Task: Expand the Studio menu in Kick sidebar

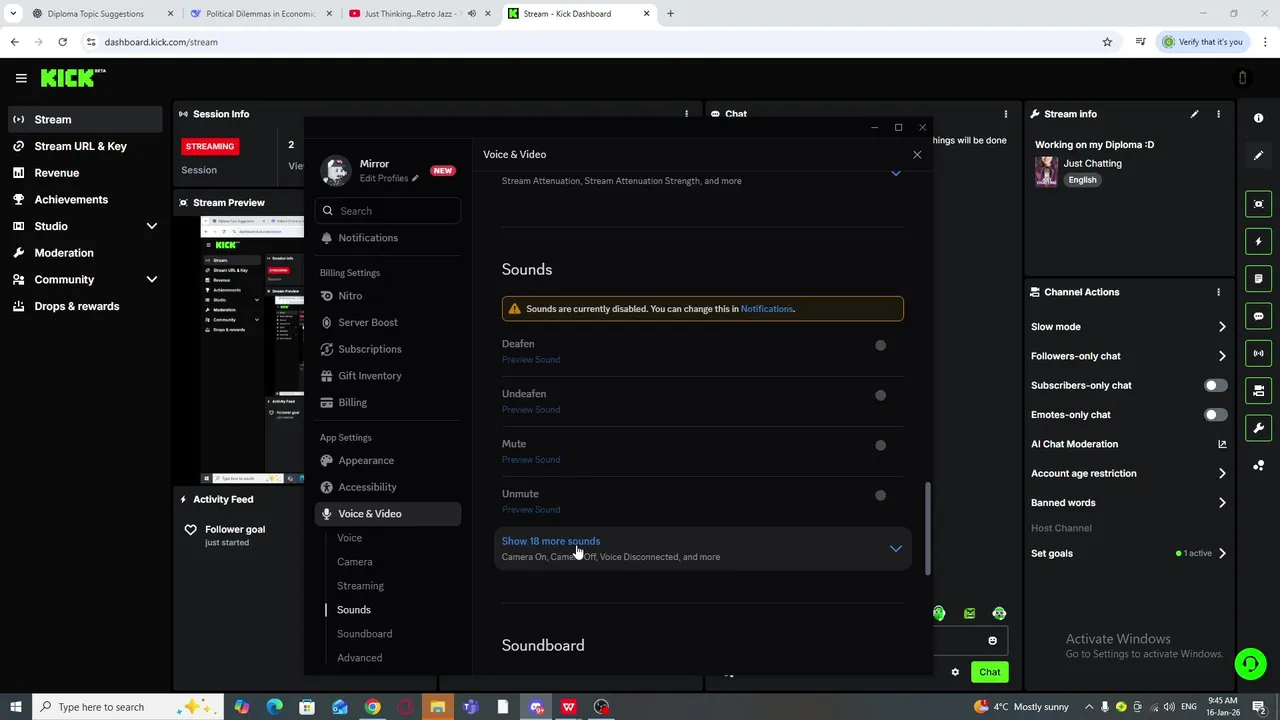Action: point(152,226)
